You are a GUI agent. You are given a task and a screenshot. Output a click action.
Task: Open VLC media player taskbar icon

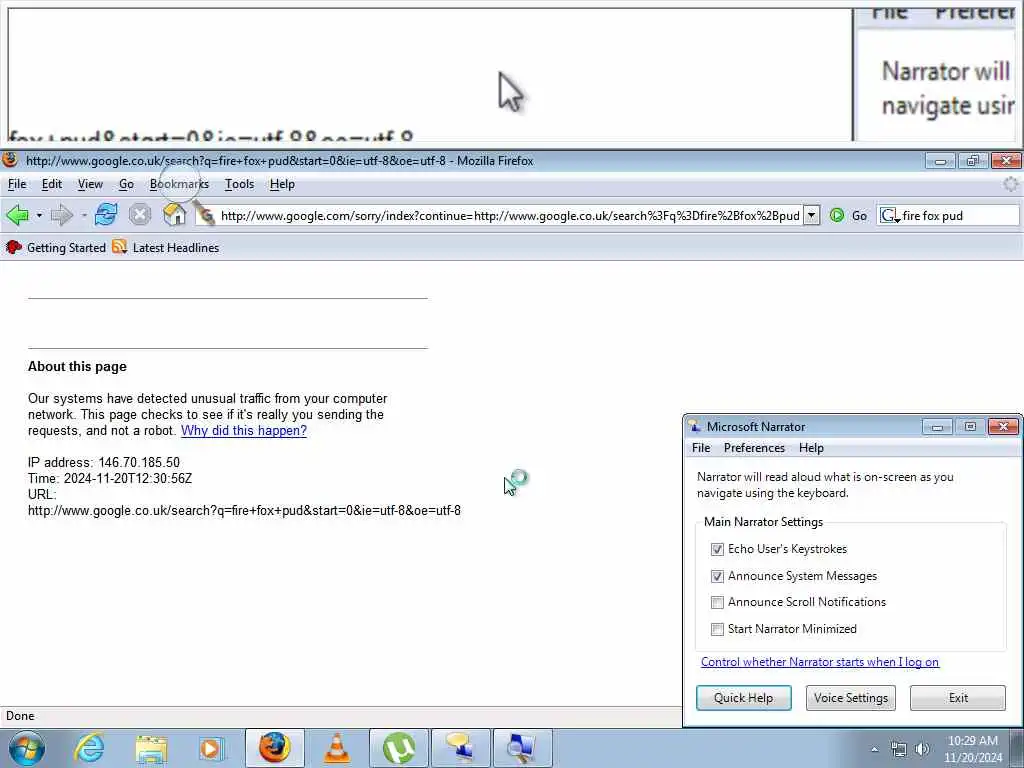pyautogui.click(x=336, y=748)
